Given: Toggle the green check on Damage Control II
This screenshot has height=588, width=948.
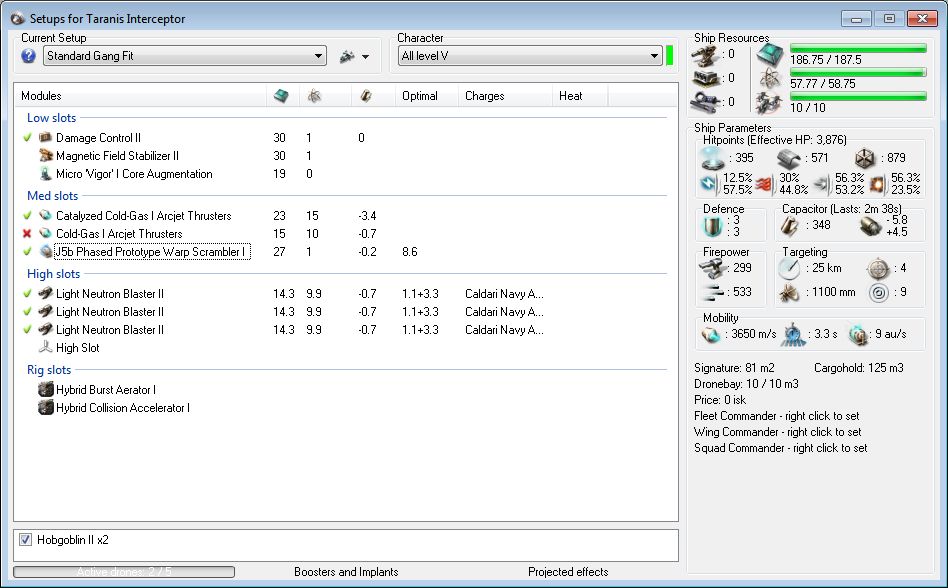Looking at the screenshot, I should (27, 138).
